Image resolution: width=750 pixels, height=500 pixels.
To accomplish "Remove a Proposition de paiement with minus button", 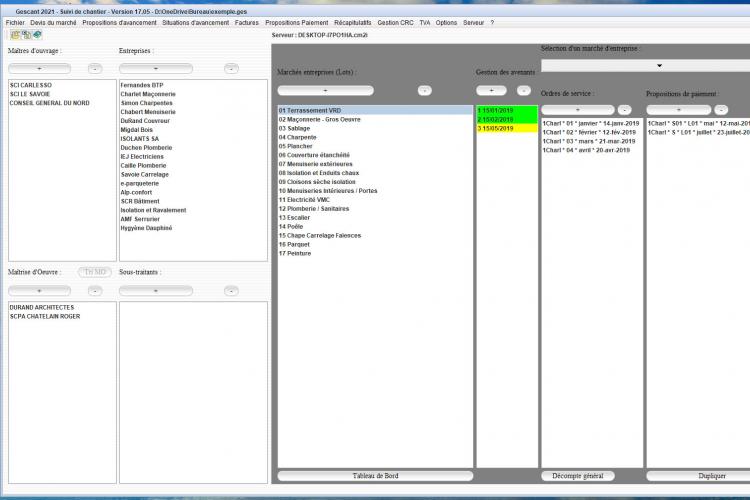I will [721, 110].
